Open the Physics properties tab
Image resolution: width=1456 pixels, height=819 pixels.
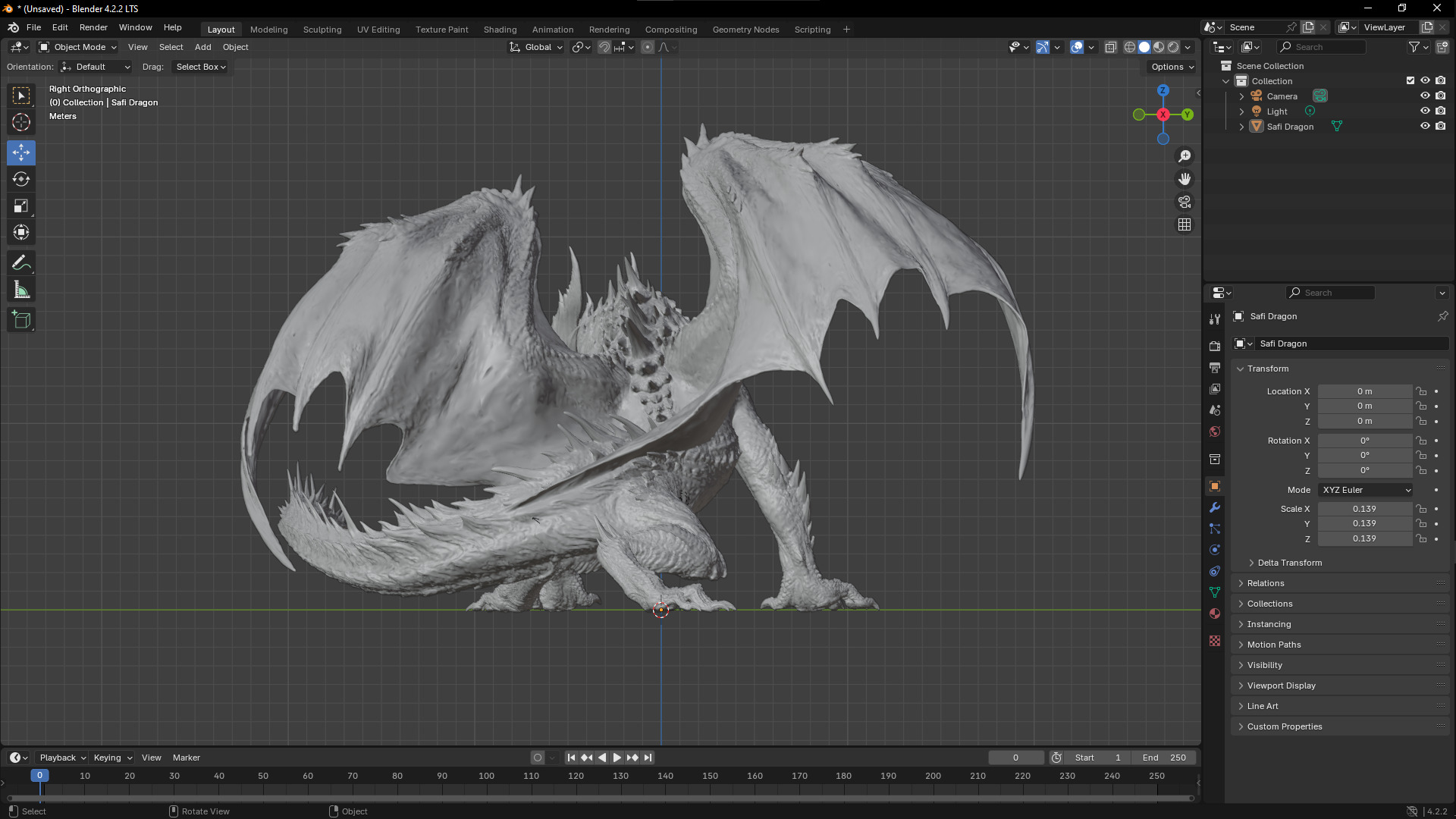pyautogui.click(x=1215, y=550)
